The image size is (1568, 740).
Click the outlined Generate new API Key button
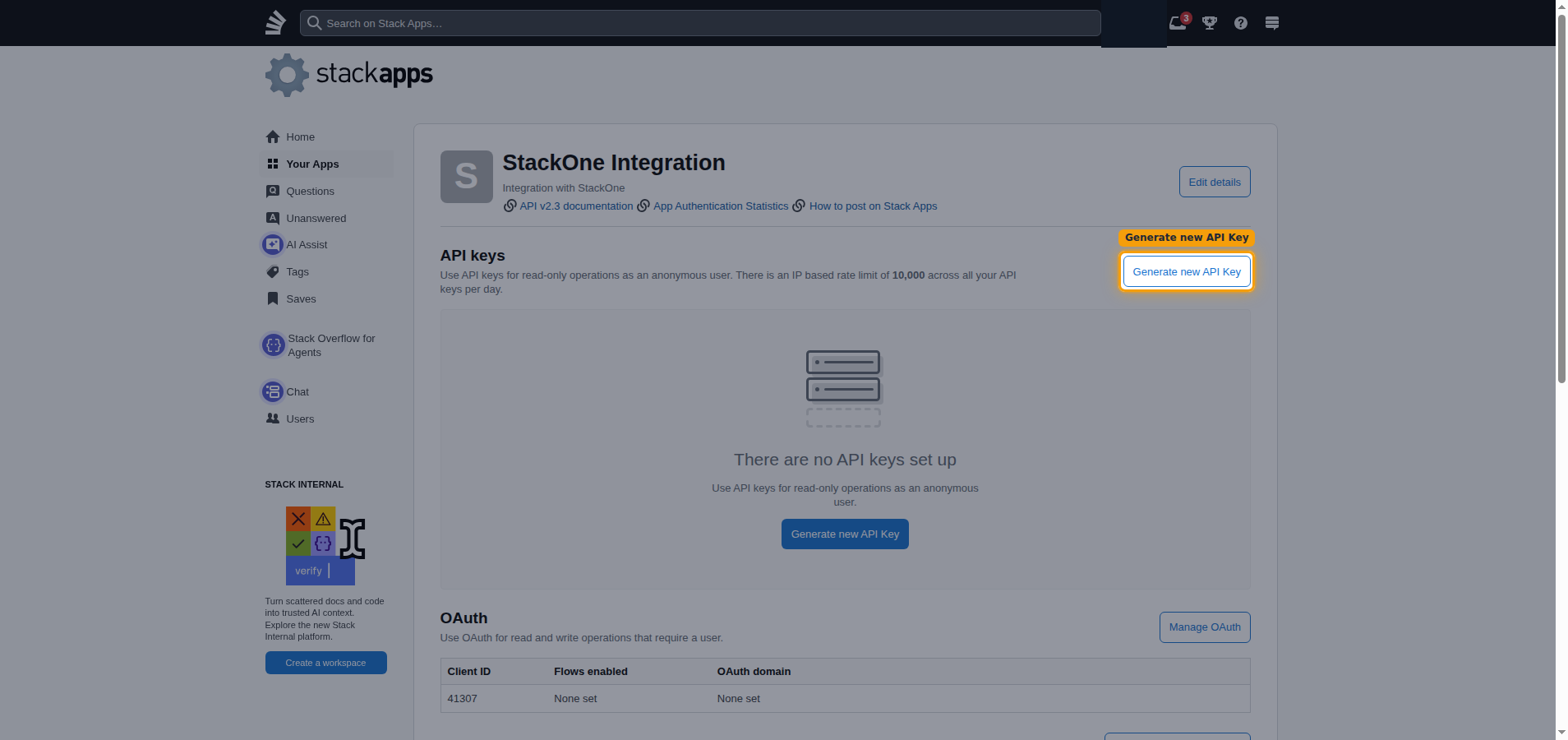[x=1187, y=272]
